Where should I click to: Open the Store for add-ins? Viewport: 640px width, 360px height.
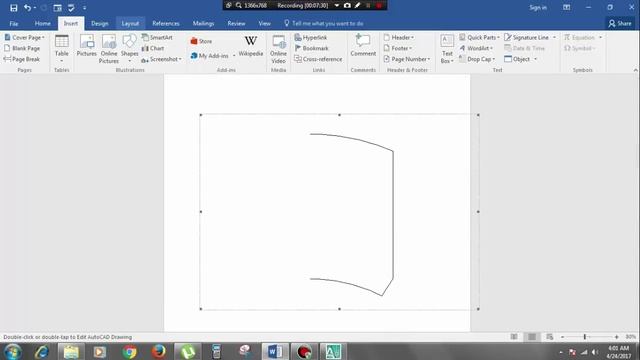(x=201, y=41)
